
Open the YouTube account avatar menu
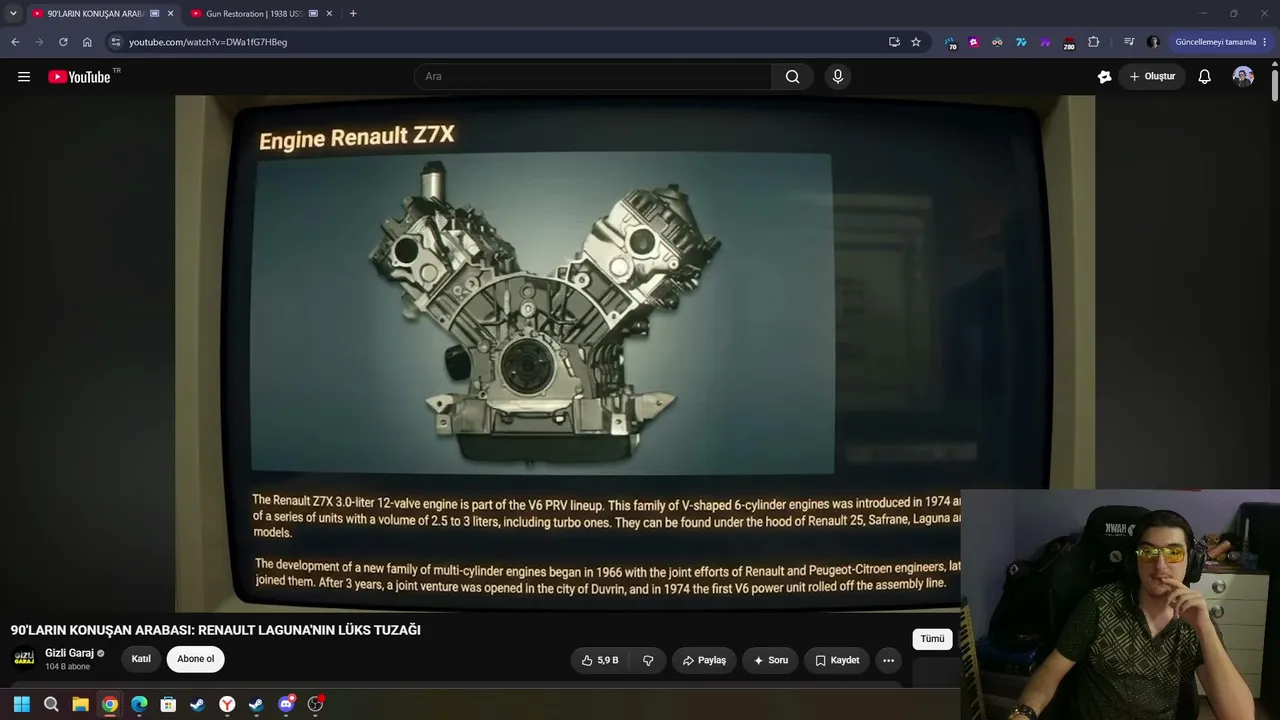point(1243,77)
